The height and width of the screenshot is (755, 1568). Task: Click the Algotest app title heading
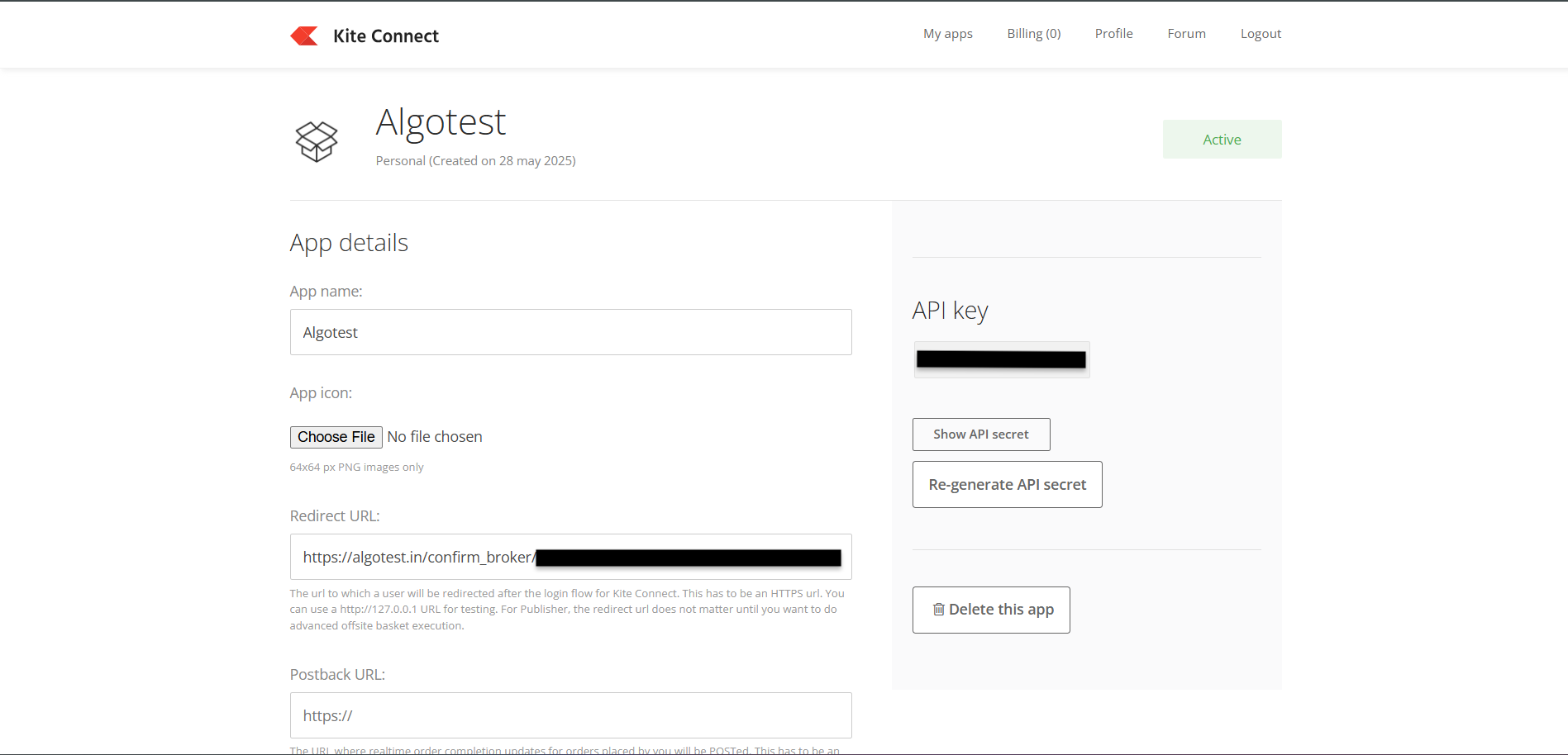click(x=441, y=122)
